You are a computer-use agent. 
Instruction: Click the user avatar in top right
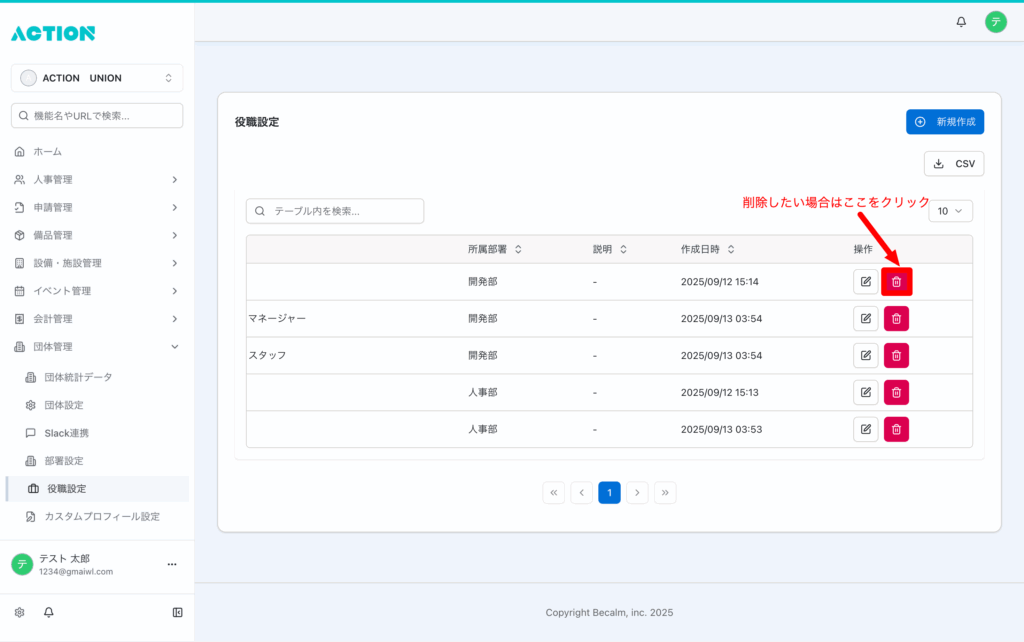click(x=995, y=21)
